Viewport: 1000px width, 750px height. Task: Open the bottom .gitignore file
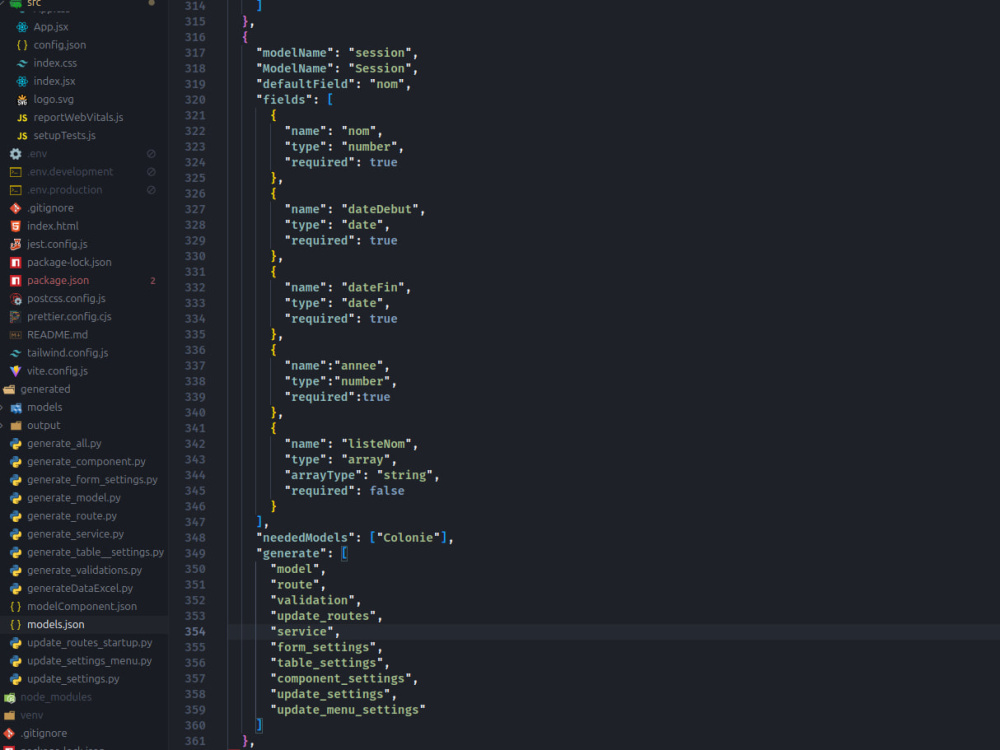pyautogui.click(x=43, y=733)
